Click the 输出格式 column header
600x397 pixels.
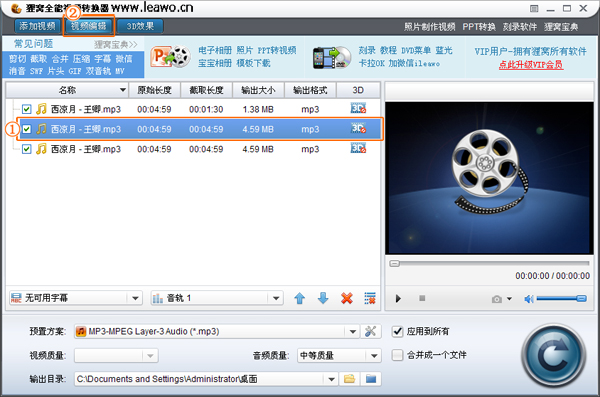pos(310,90)
